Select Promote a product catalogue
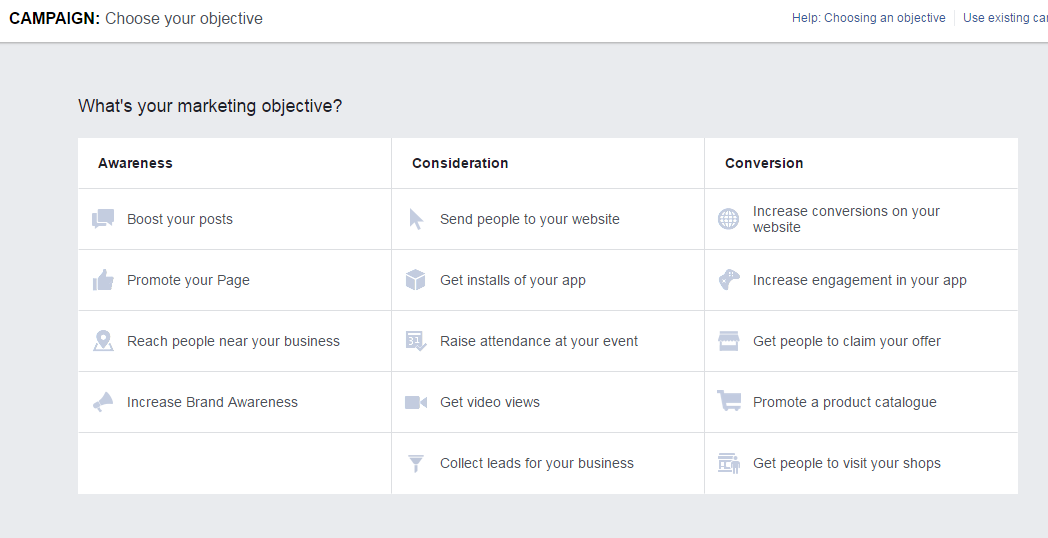This screenshot has height=538, width=1048. pos(862,402)
